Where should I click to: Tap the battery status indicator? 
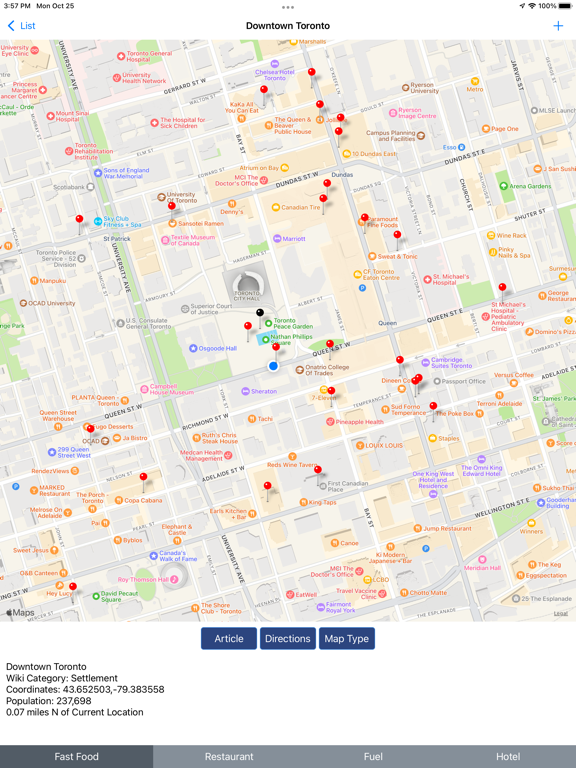[564, 6]
